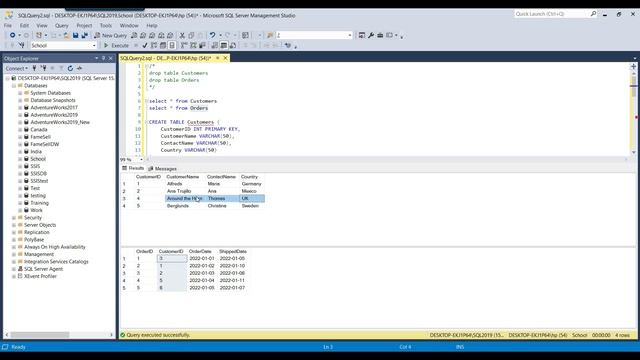Screen dimensions: 640x360
Task: Click the Execute button
Action: pos(116,45)
